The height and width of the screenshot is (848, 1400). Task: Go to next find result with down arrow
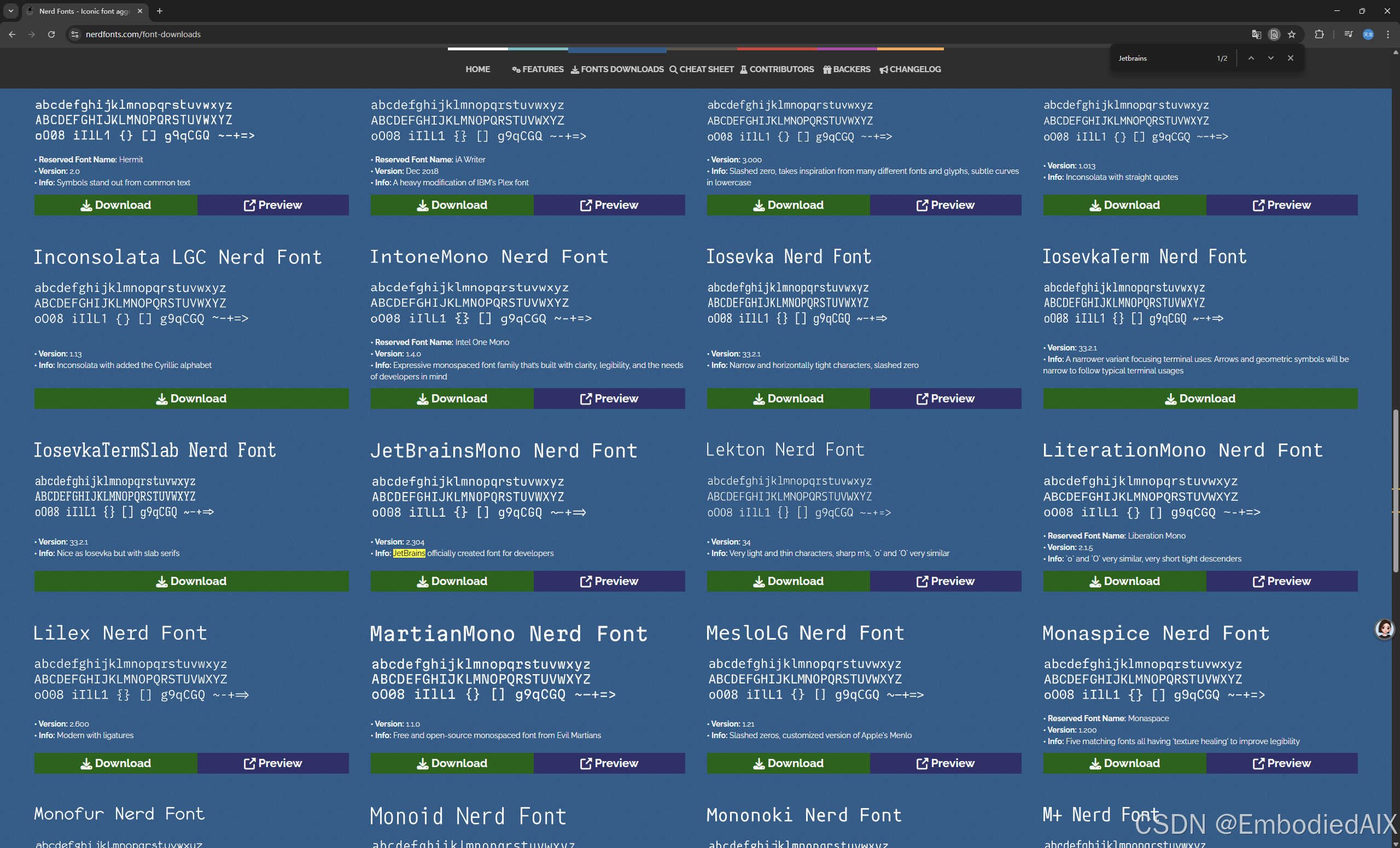[x=1270, y=58]
